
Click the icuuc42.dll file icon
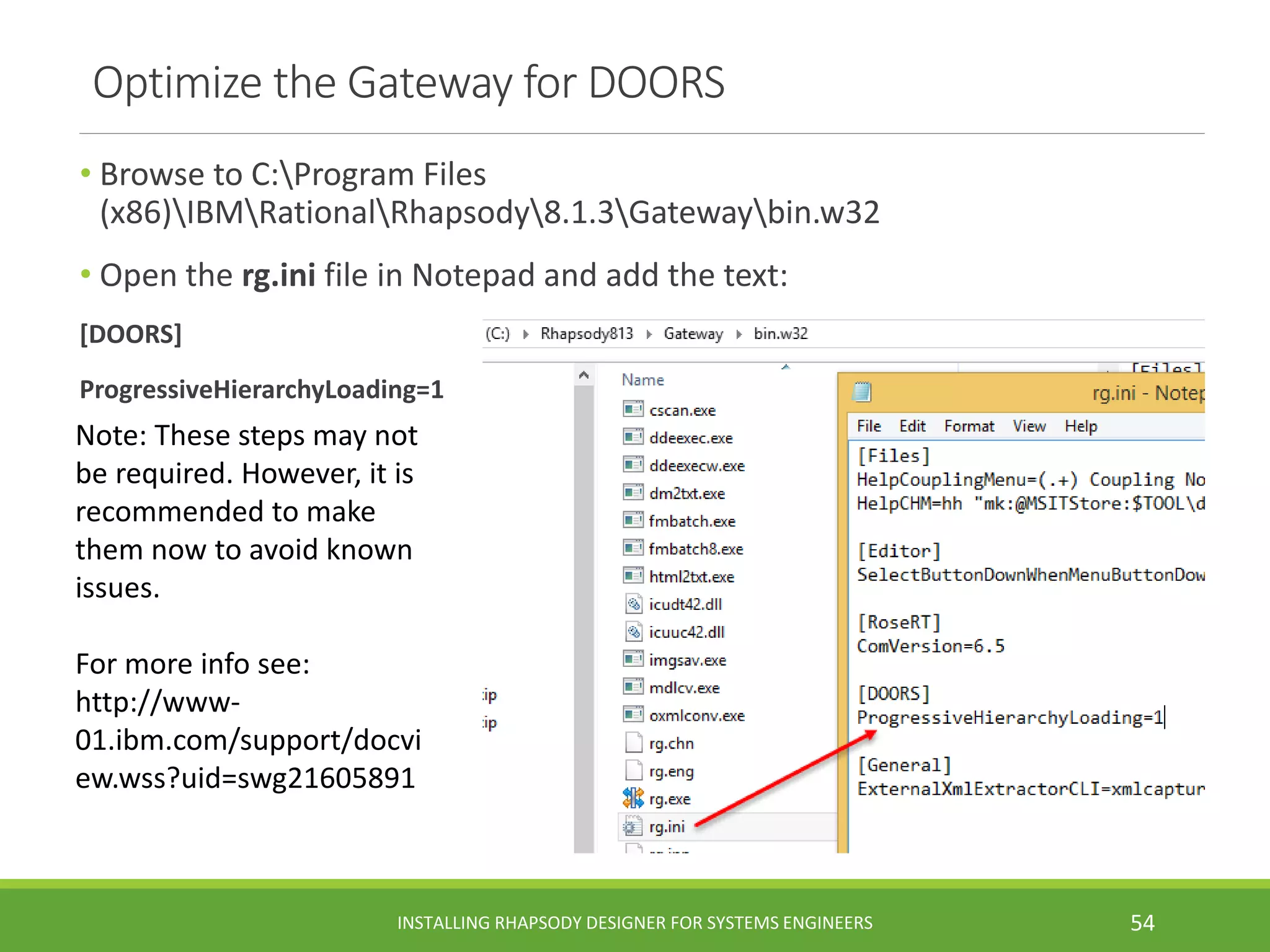[x=633, y=632]
